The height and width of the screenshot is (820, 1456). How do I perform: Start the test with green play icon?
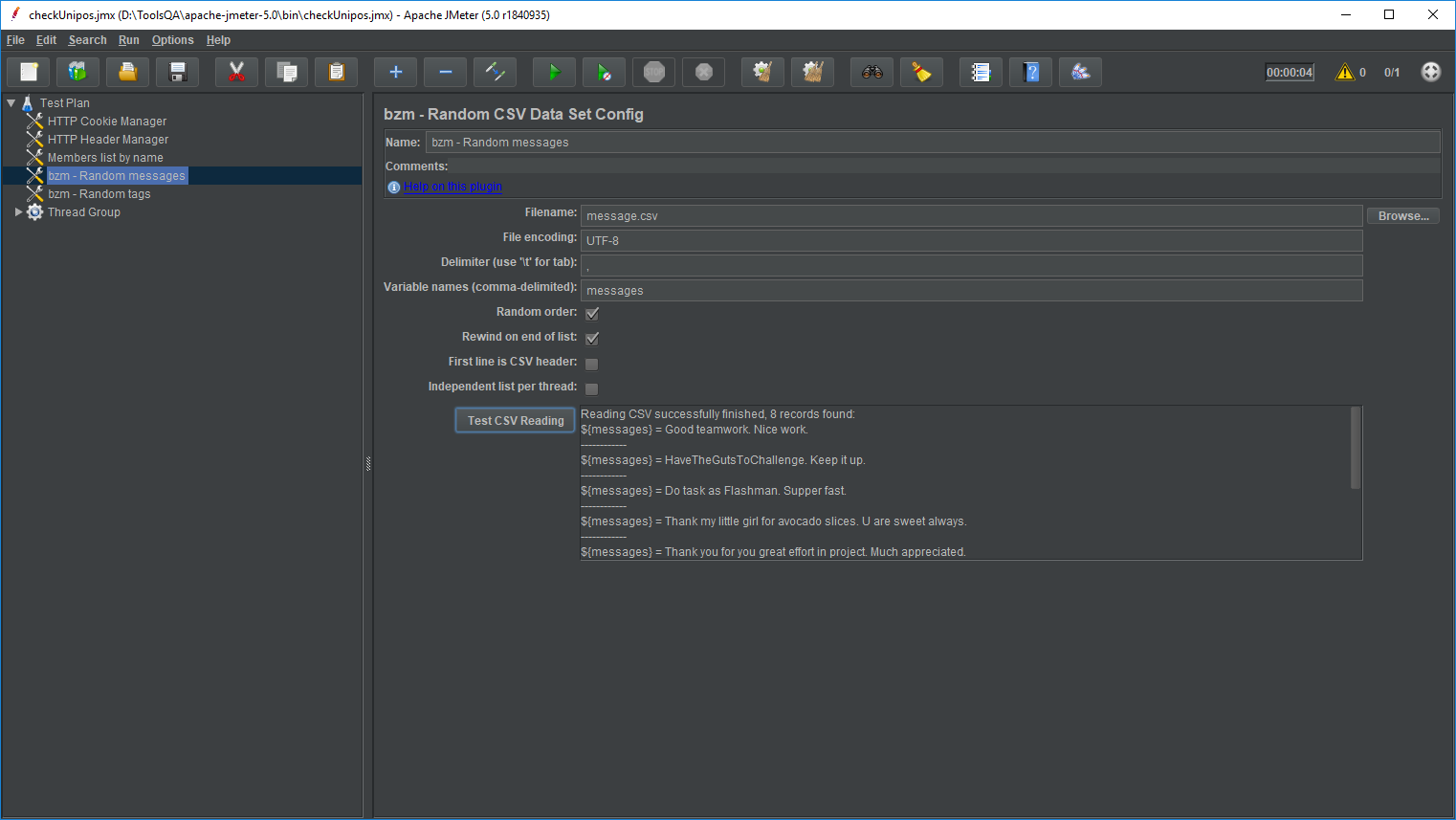[x=555, y=72]
